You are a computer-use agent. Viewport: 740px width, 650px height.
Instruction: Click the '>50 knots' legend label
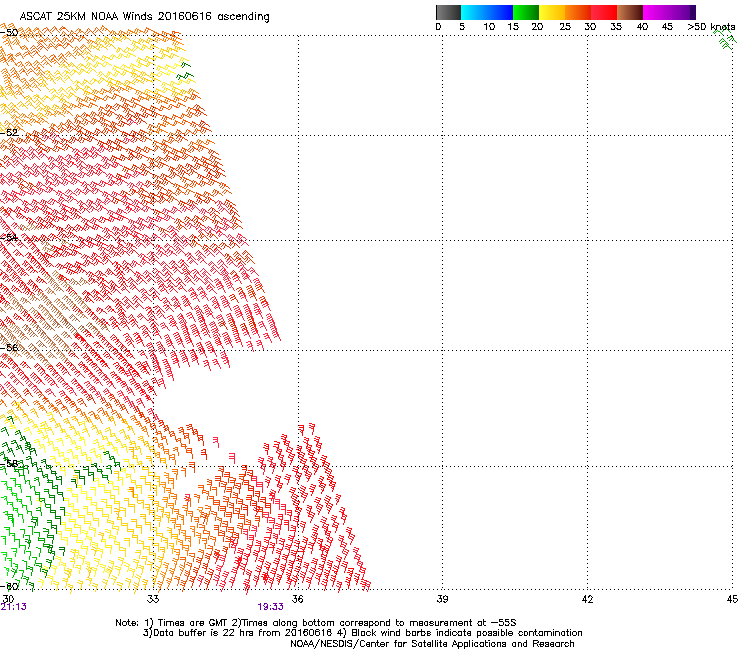711,27
